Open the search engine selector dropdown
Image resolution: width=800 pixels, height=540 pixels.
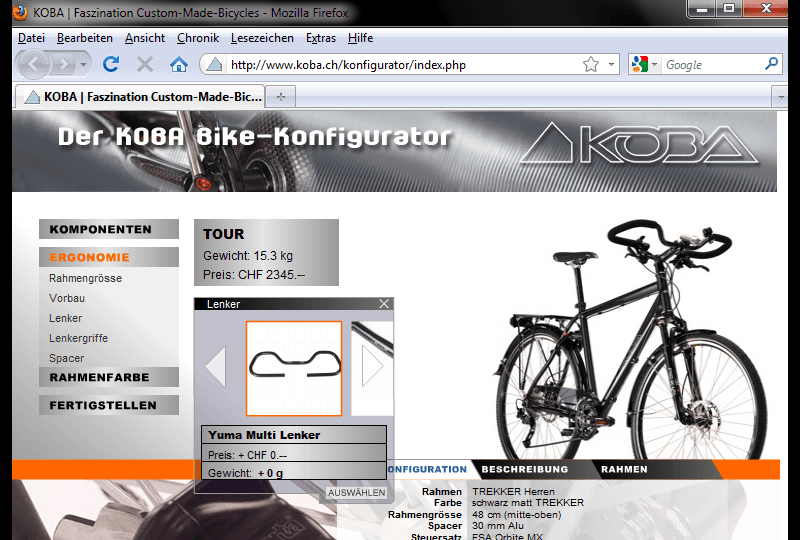[644, 64]
